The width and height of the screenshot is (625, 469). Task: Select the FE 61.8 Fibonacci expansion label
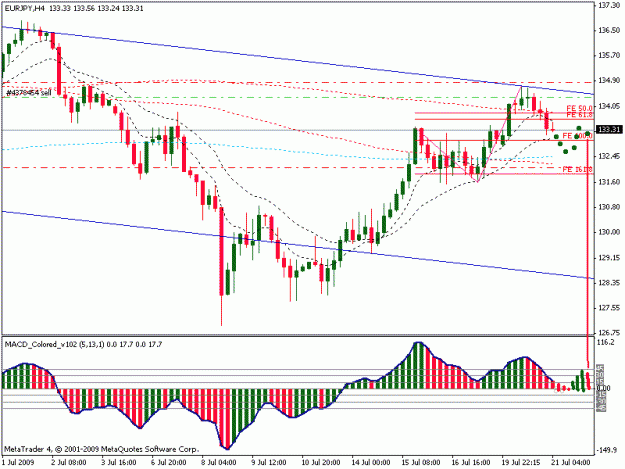[x=579, y=115]
